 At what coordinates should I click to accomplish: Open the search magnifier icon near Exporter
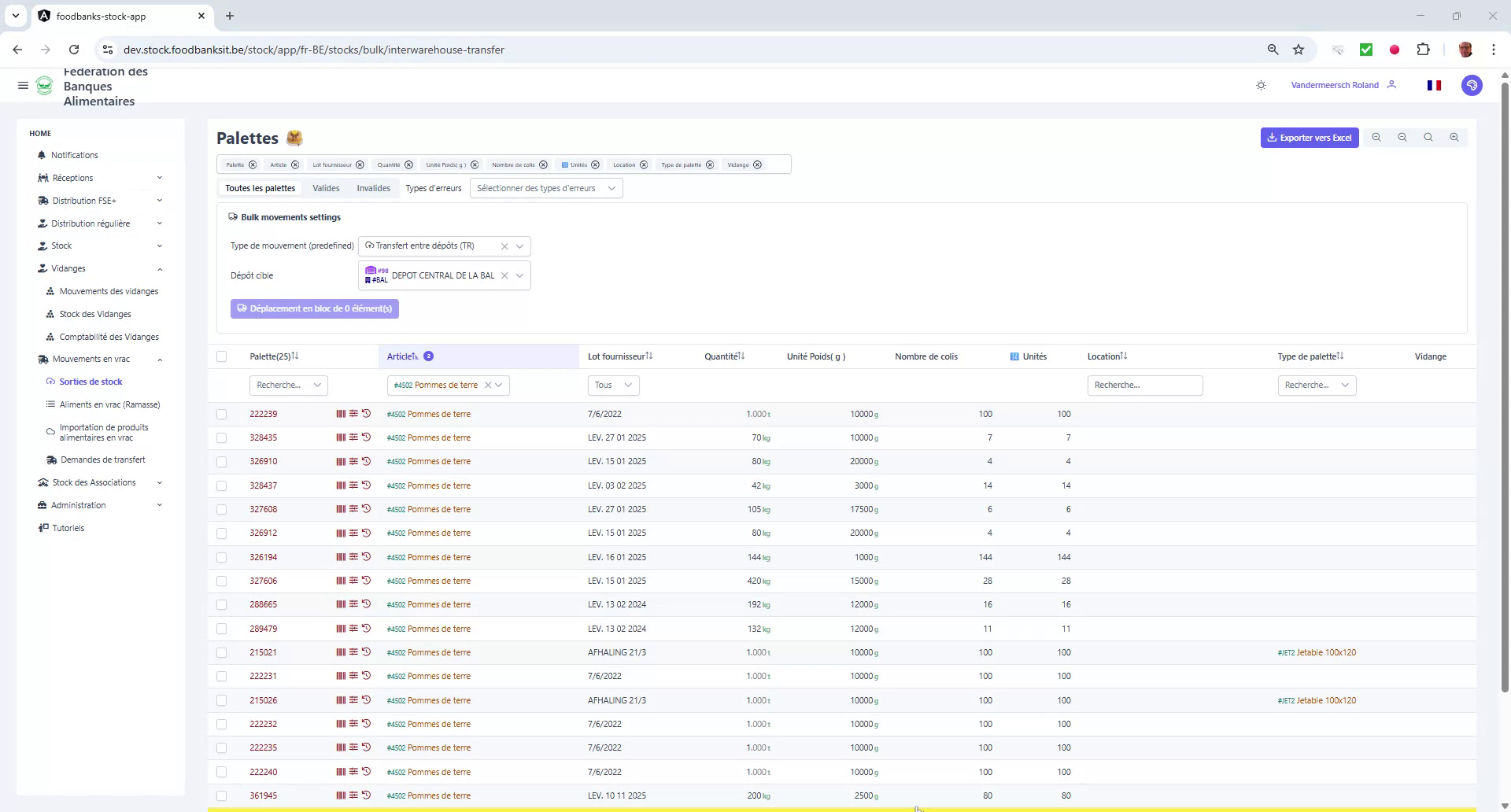coord(1428,137)
